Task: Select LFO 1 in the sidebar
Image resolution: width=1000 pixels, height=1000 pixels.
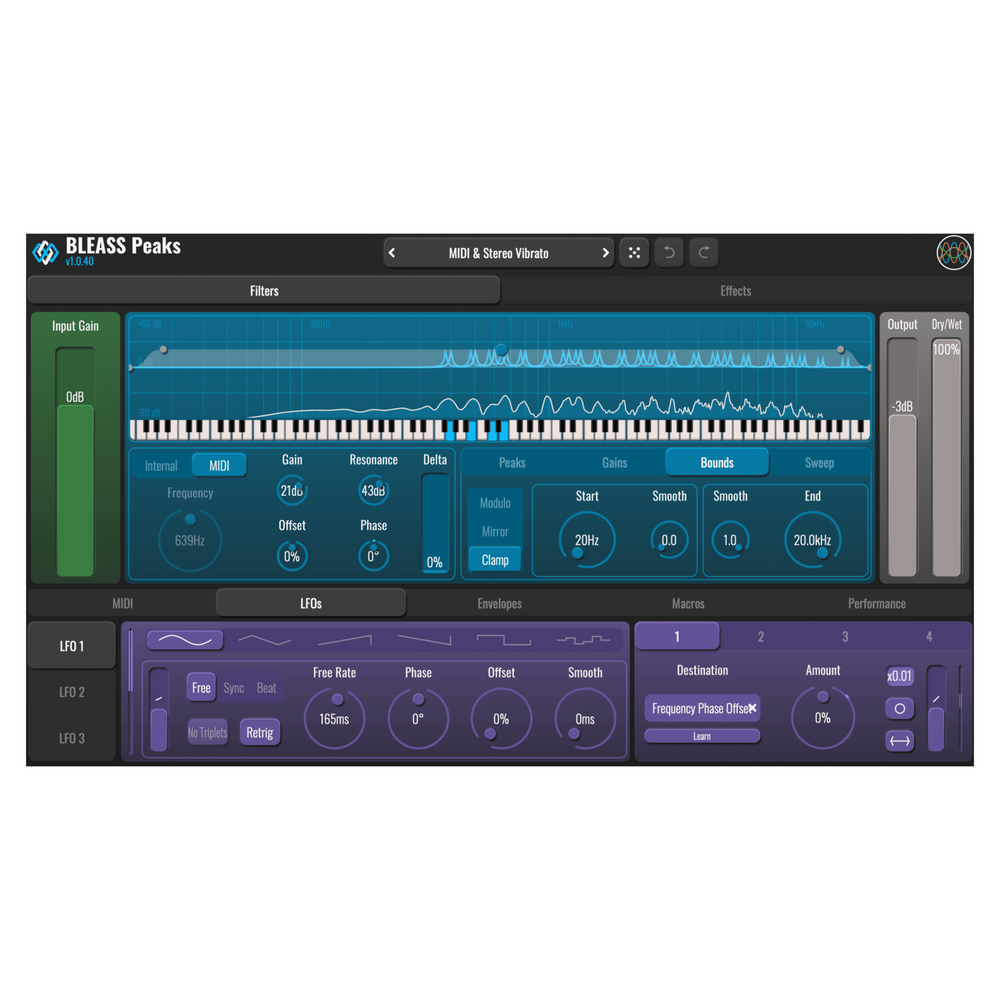Action: coord(72,646)
